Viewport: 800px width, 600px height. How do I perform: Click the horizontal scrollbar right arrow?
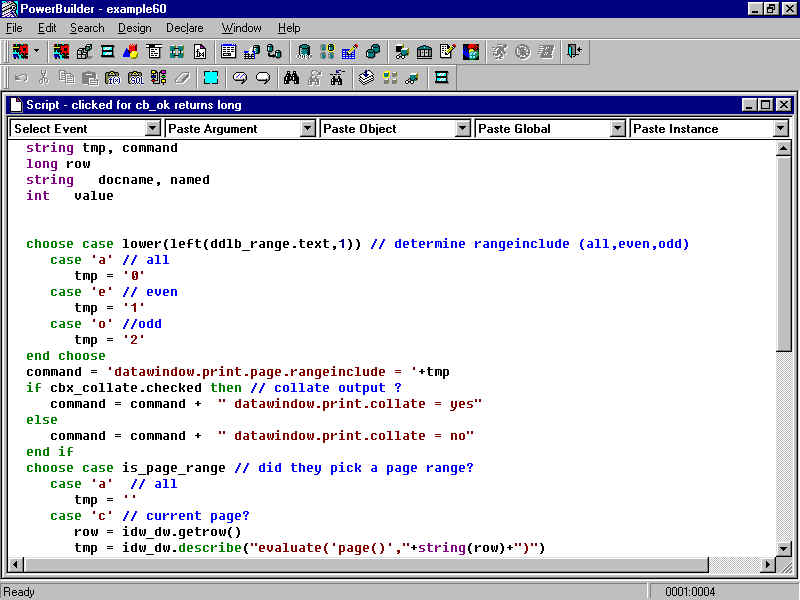[x=767, y=564]
